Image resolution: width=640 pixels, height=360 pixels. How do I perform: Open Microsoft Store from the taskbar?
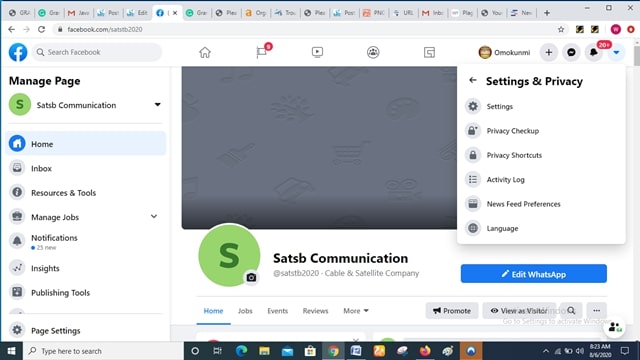[x=310, y=351]
